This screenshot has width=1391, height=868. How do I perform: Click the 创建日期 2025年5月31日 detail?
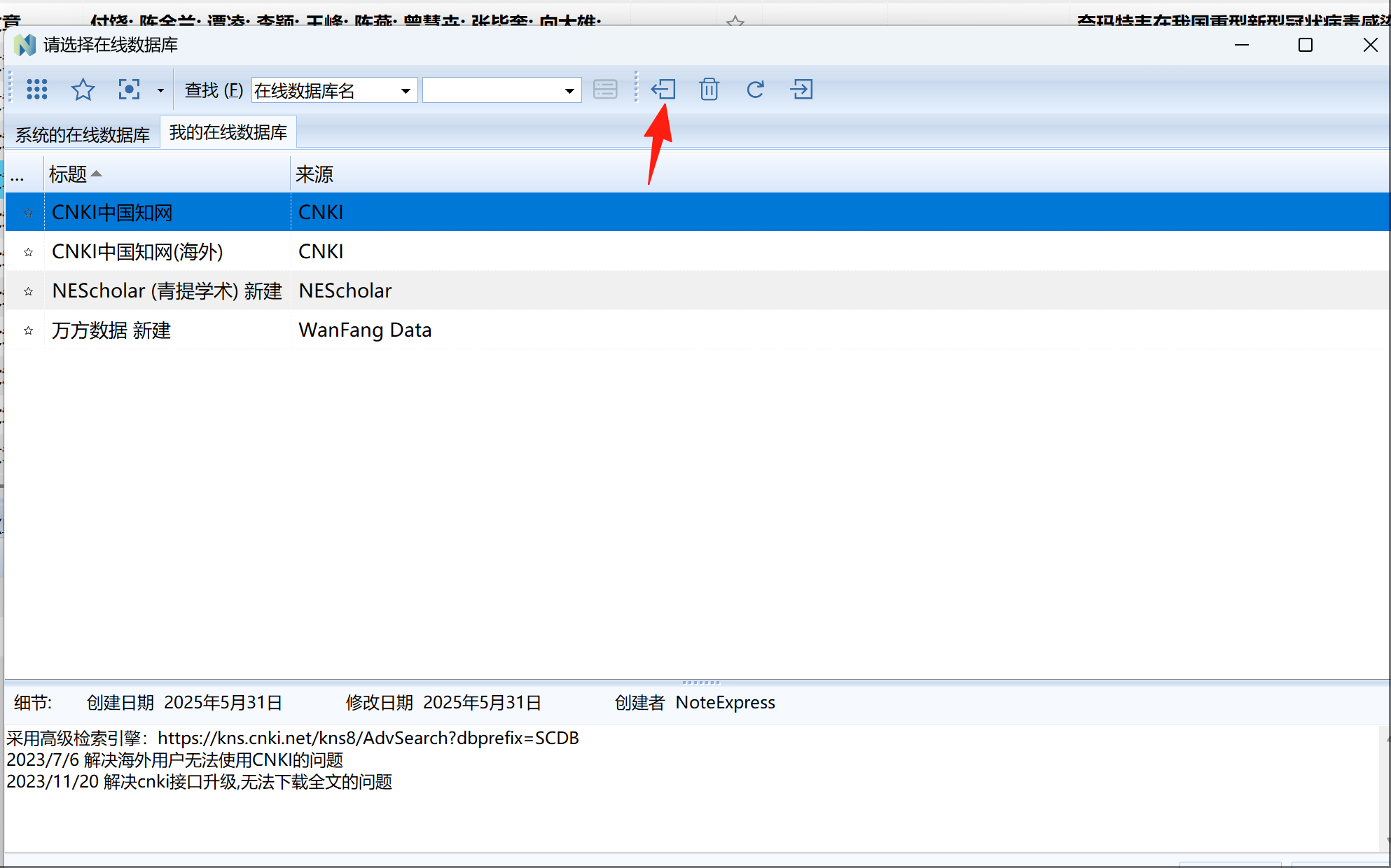(184, 702)
